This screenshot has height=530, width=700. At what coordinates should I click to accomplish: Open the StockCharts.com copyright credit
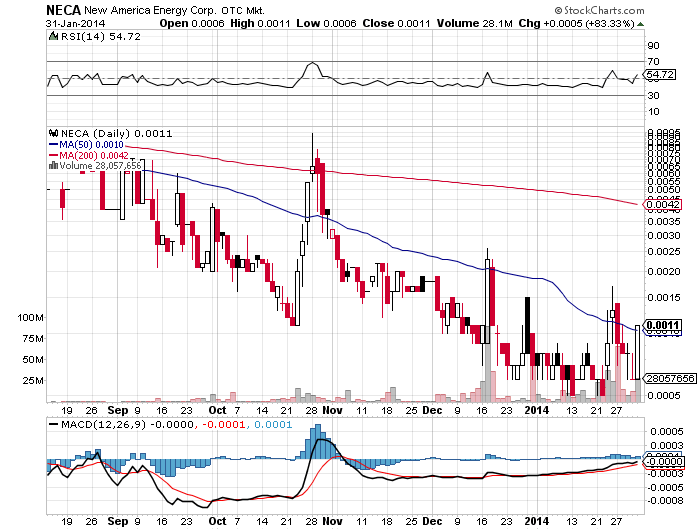coord(600,10)
